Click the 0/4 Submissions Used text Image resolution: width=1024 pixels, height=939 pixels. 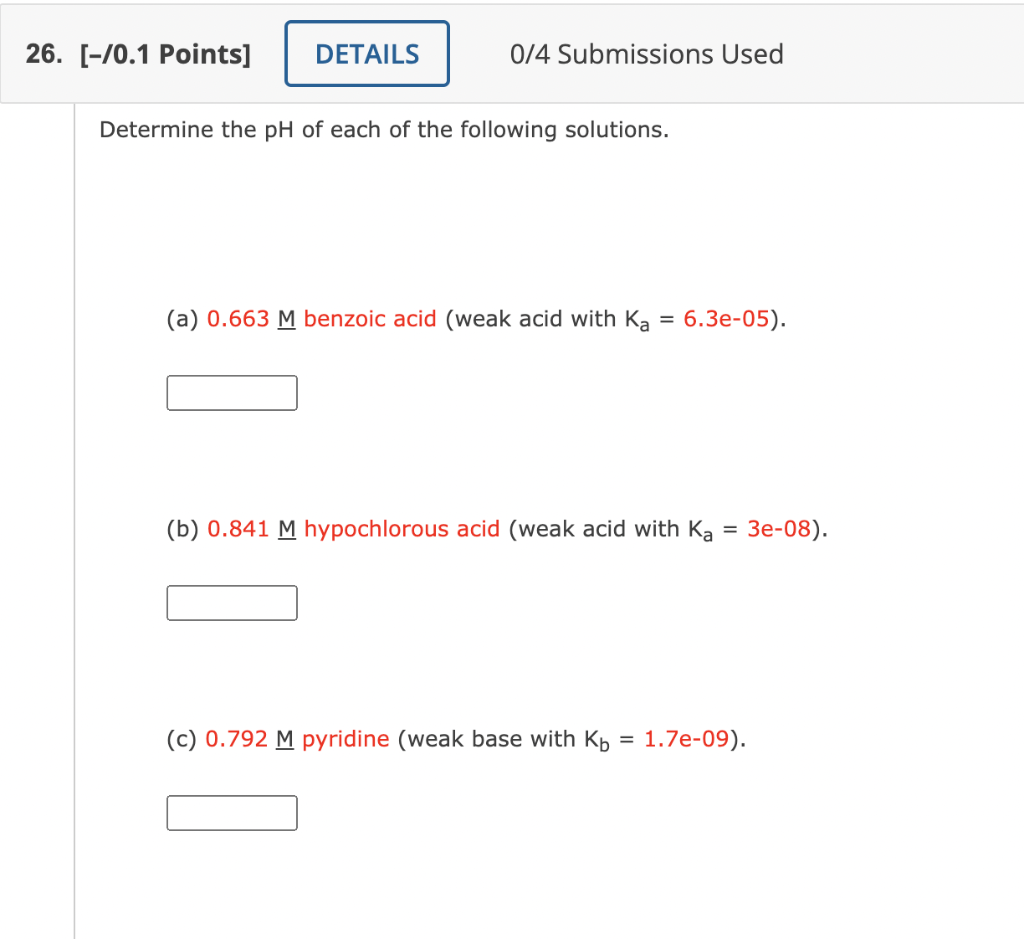(x=646, y=53)
